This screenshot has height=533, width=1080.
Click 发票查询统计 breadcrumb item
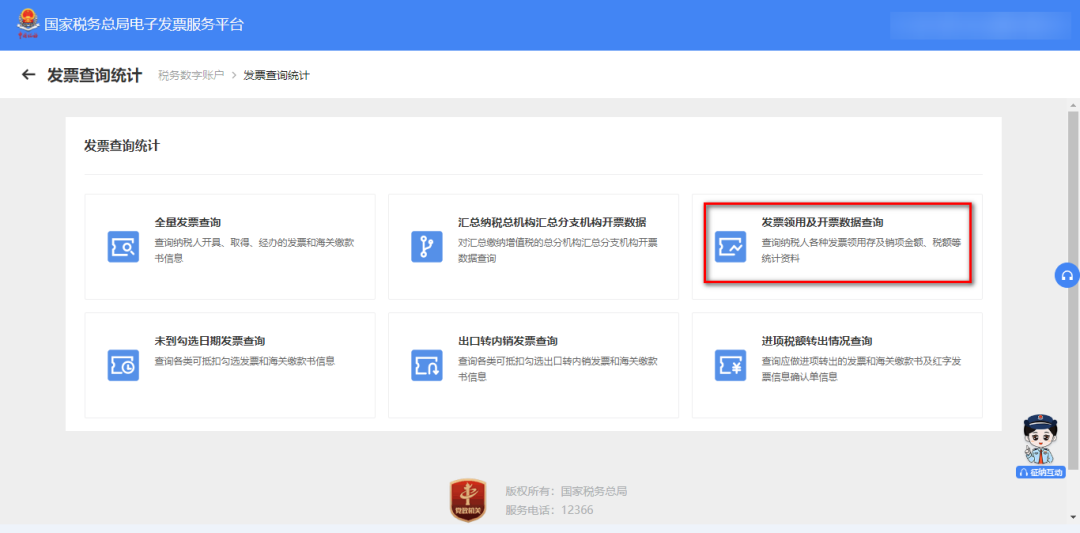(x=276, y=75)
